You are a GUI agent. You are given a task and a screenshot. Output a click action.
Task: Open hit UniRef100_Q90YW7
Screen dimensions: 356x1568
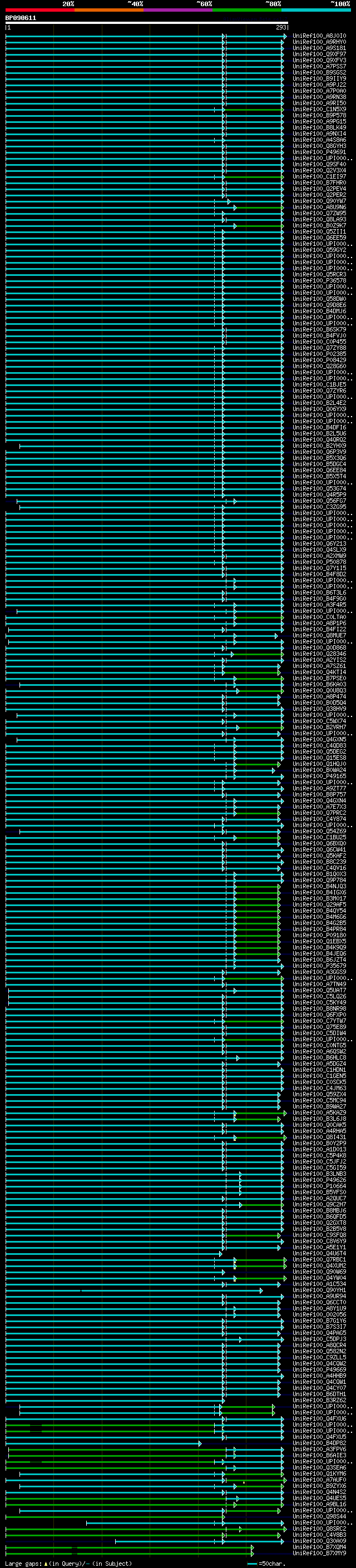(319, 201)
